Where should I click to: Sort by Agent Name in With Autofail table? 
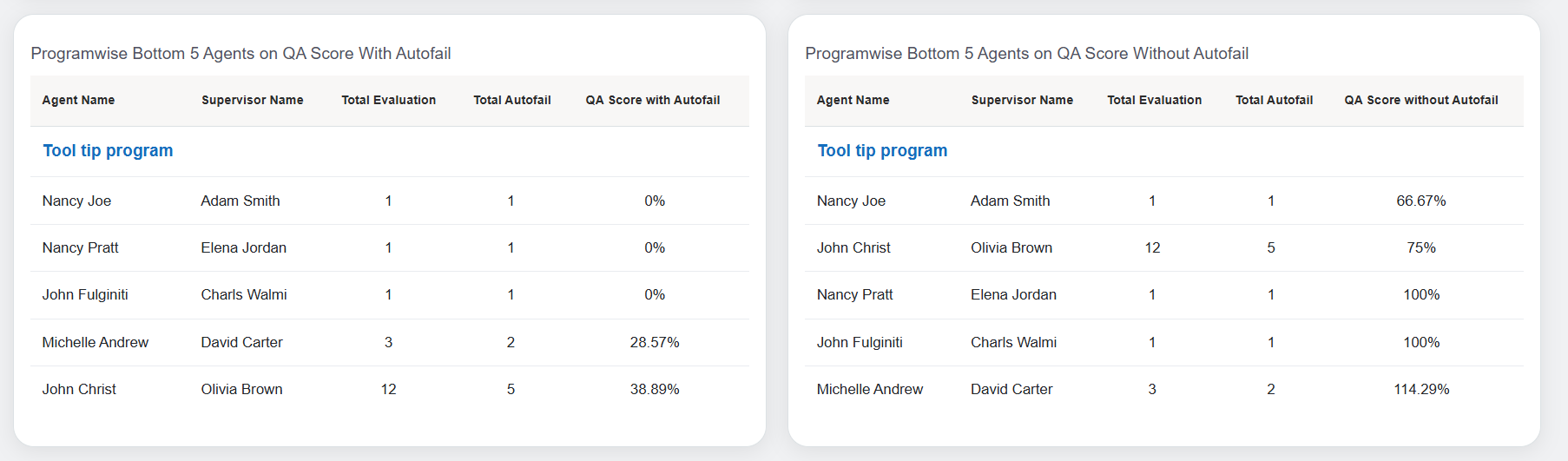(78, 101)
